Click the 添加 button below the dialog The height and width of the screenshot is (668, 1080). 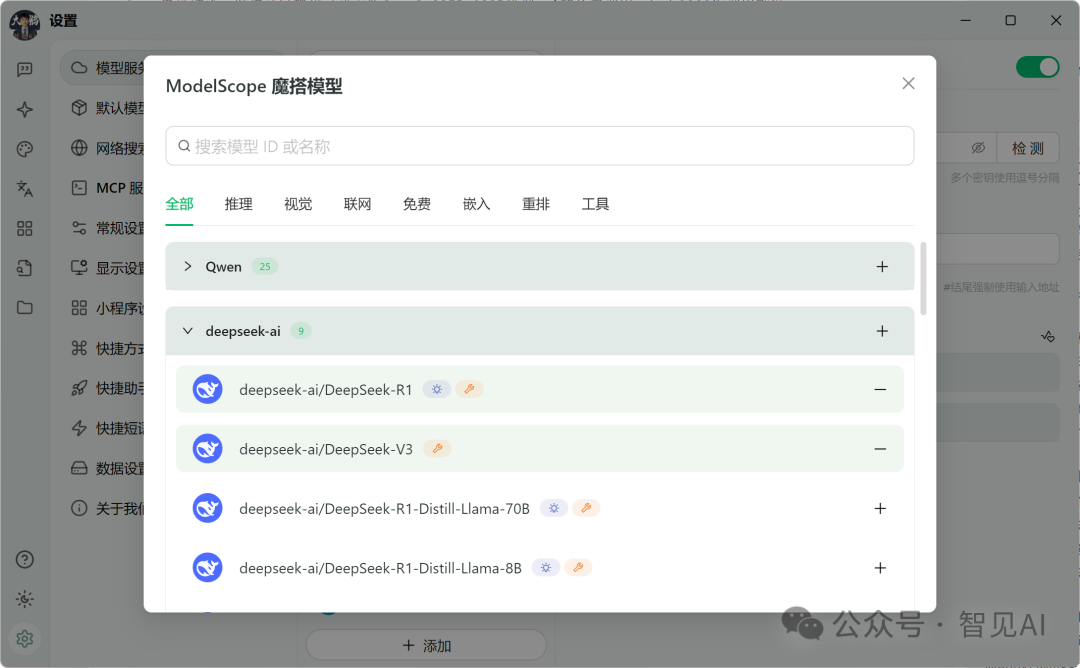pos(426,645)
